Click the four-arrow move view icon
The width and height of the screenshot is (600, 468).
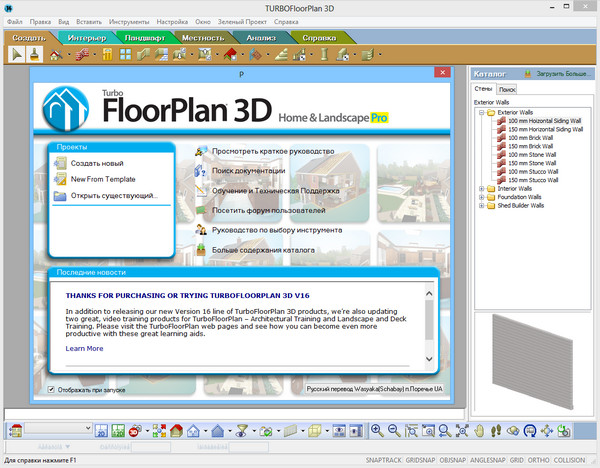pyautogui.click(x=547, y=431)
